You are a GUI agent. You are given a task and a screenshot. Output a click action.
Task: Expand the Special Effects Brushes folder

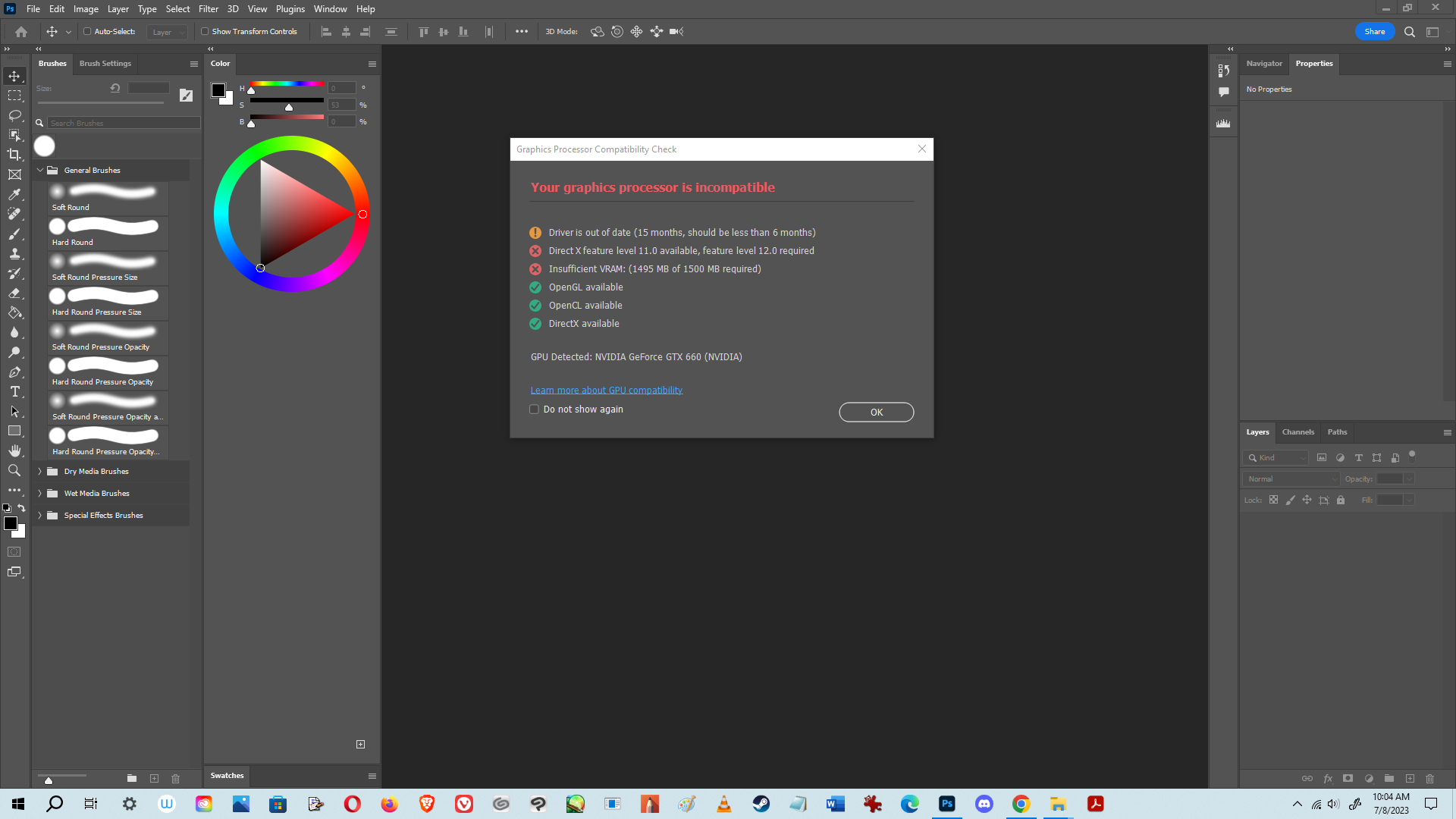(40, 515)
